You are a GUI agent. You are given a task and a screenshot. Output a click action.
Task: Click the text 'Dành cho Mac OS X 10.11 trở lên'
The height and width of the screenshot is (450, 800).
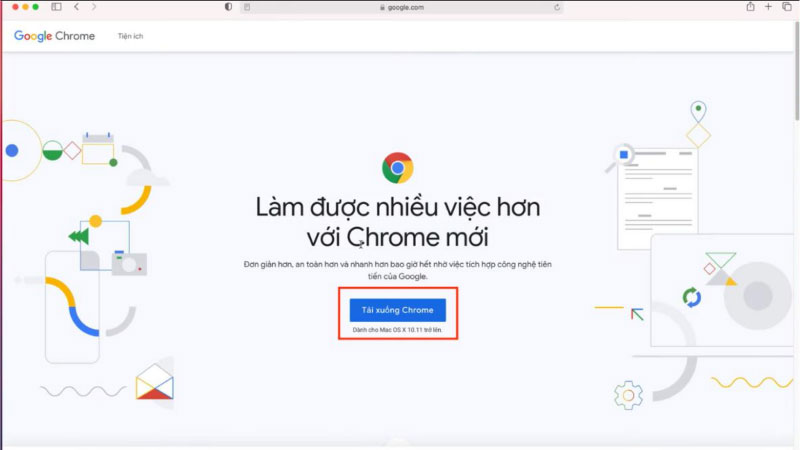point(397,330)
